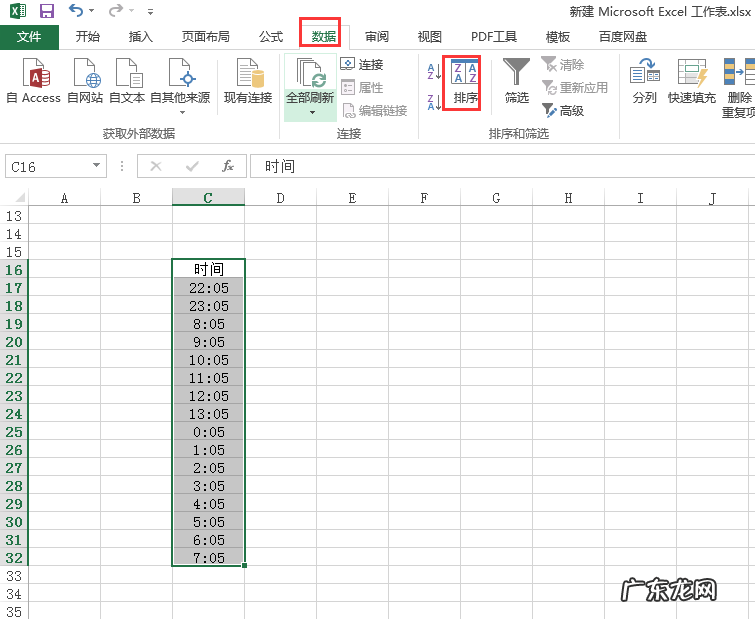Viewport: 755px width, 619px height.
Task: Click the cell showing 4:05
Action: coord(208,503)
